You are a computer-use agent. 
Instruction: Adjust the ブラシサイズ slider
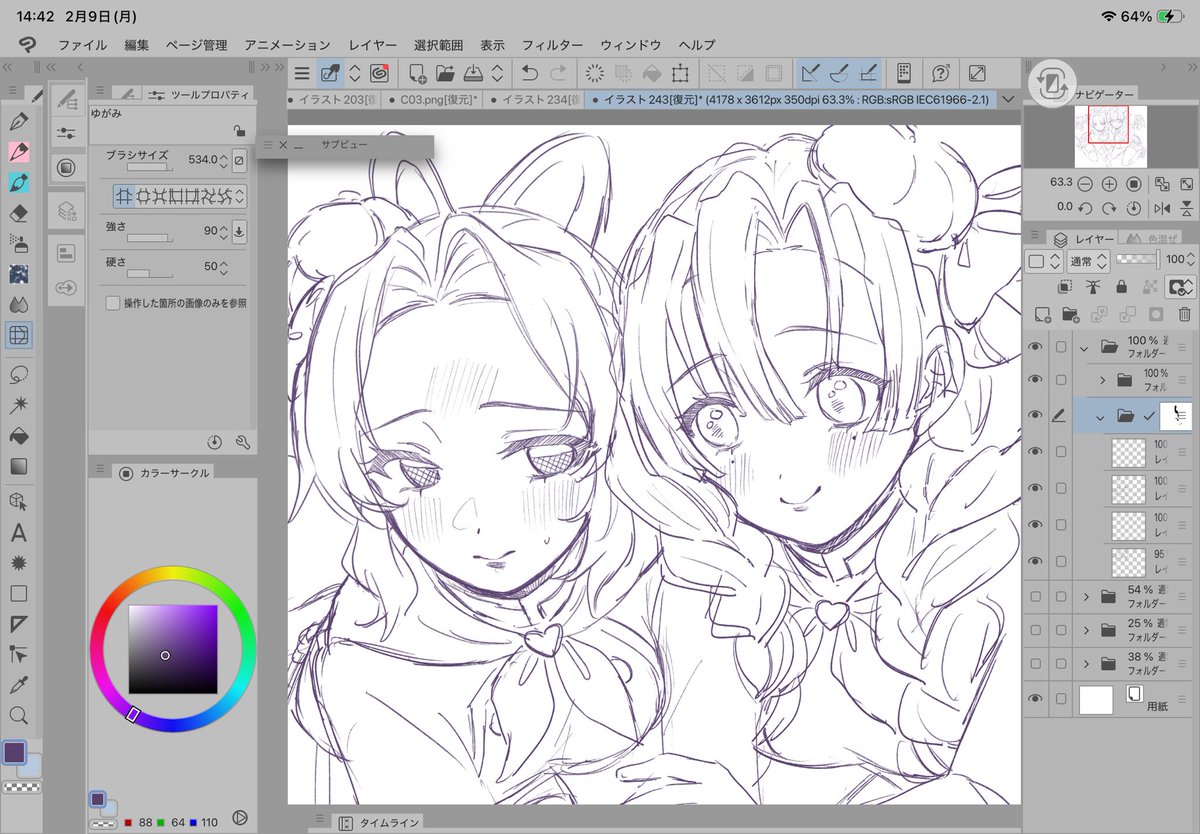tap(150, 167)
